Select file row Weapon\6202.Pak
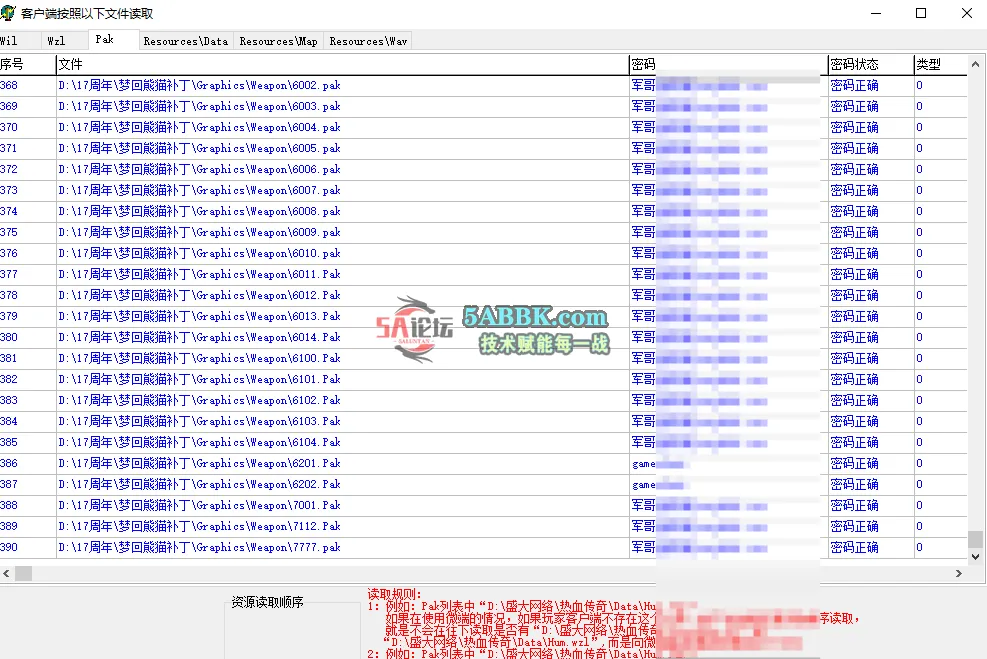The image size is (987, 659). click(x=483, y=484)
